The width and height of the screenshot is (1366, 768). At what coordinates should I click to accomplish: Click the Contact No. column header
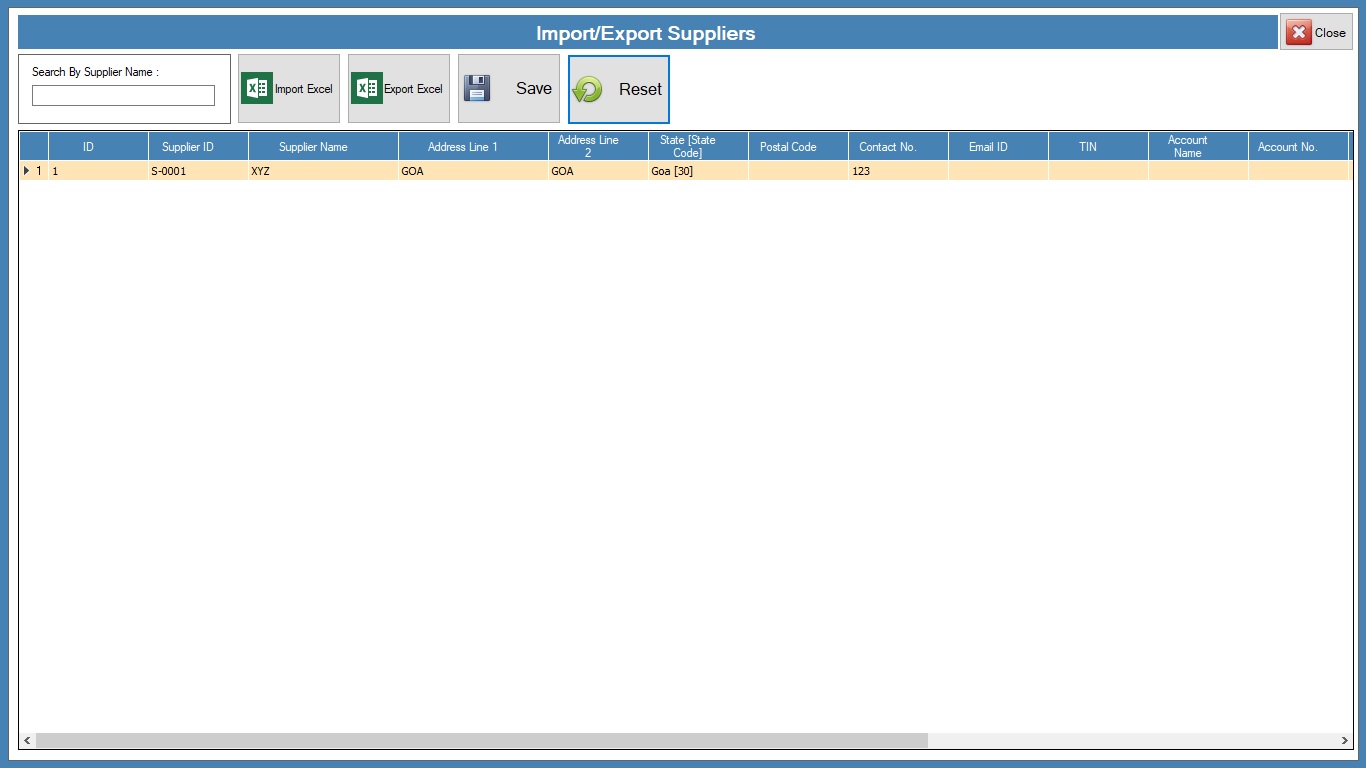click(x=887, y=147)
